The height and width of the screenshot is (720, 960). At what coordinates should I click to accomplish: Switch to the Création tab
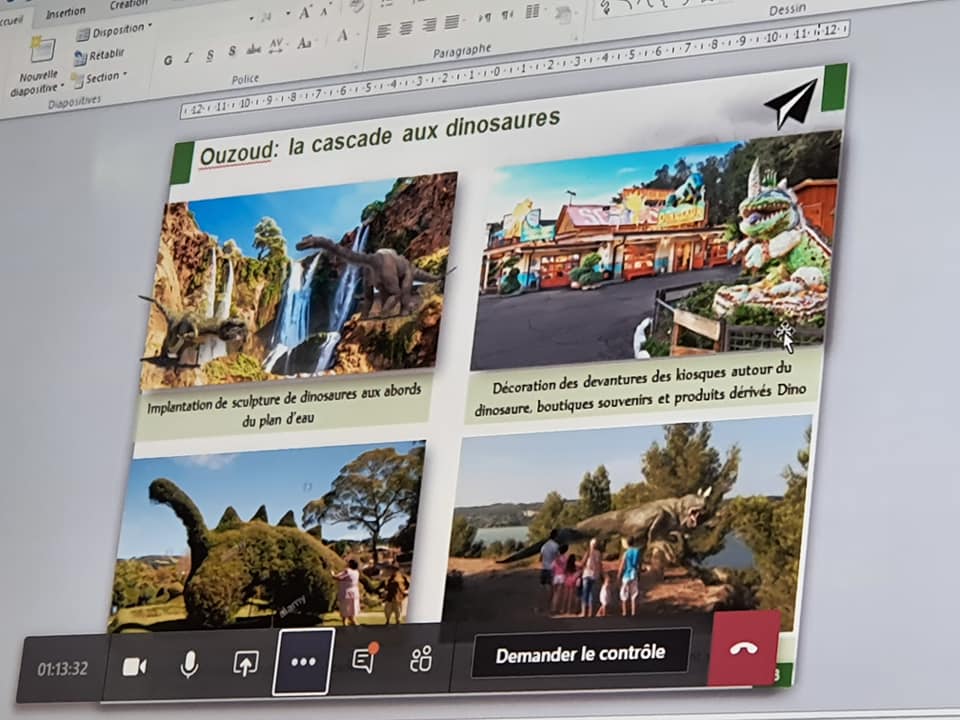[128, 5]
